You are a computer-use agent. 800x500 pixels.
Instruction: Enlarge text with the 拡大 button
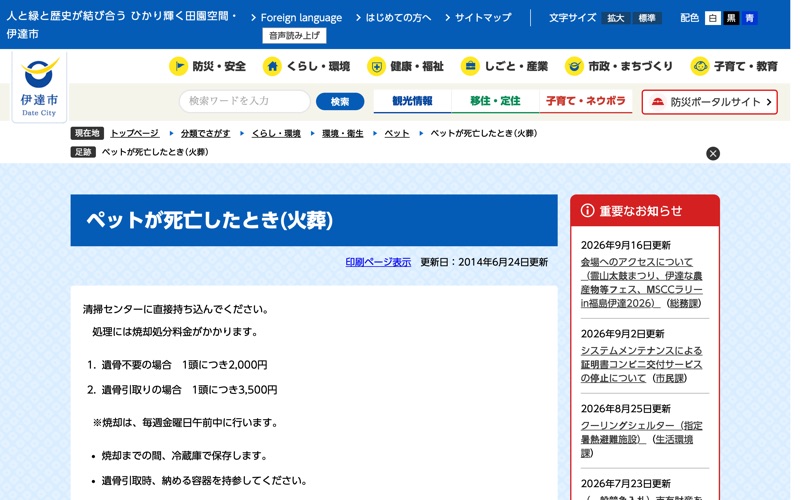(x=615, y=18)
